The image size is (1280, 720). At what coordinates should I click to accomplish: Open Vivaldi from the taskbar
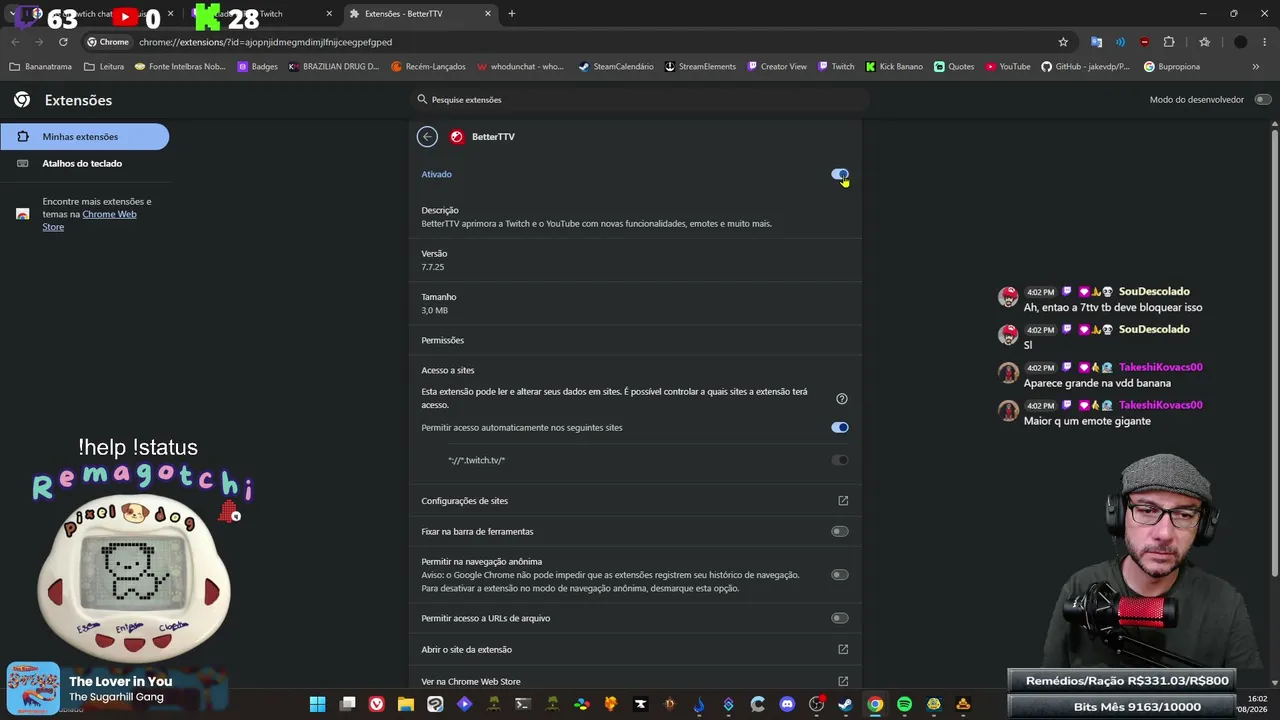(376, 704)
